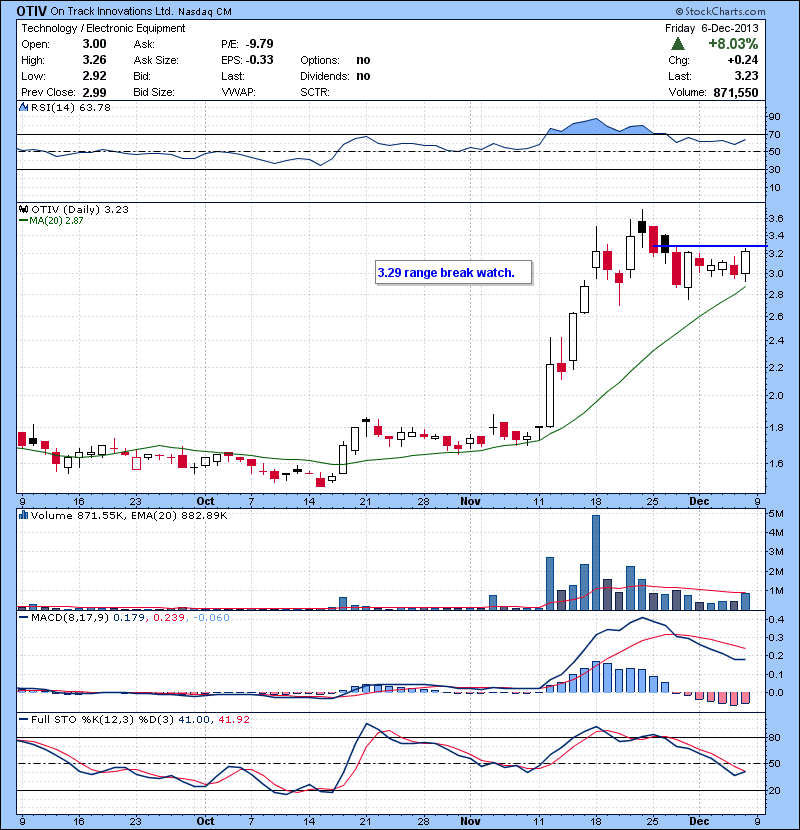Click 'Technology / Electronic Equipment' sector text
The width and height of the screenshot is (800, 830).
pyautogui.click(x=103, y=28)
